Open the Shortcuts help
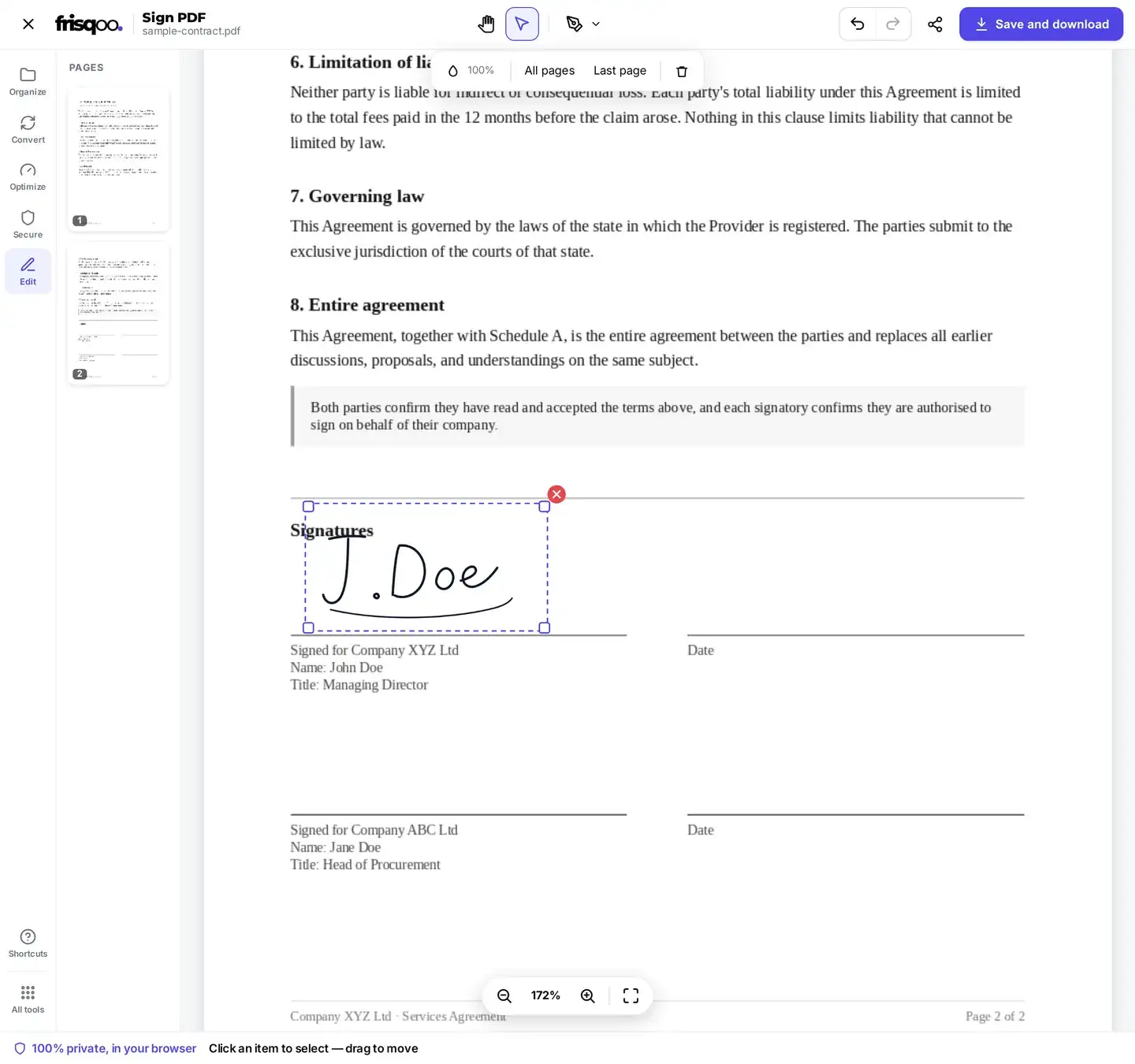1135x1064 pixels. pyautogui.click(x=28, y=943)
